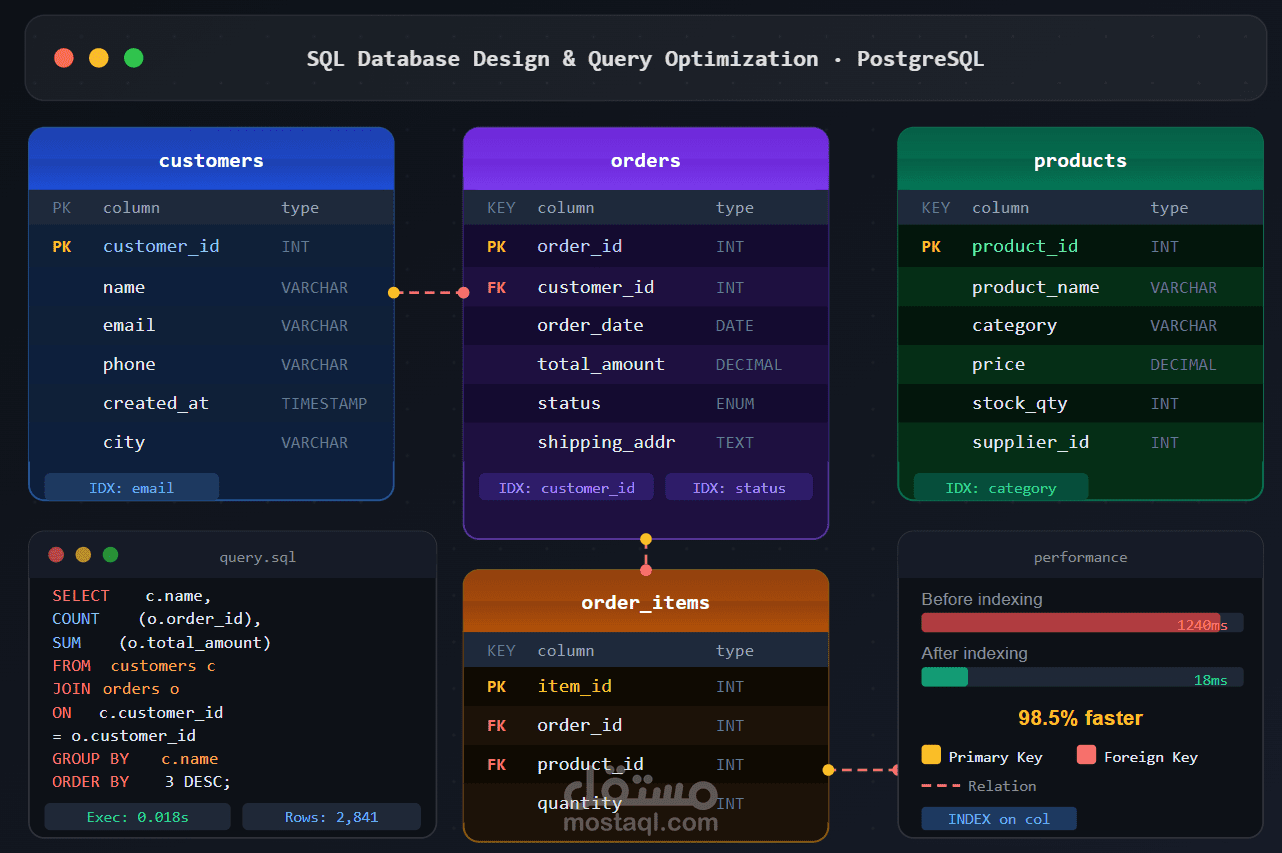This screenshot has width=1282, height=853.
Task: Click the red relation endpoint on orders customer_id
Action: click(x=463, y=293)
